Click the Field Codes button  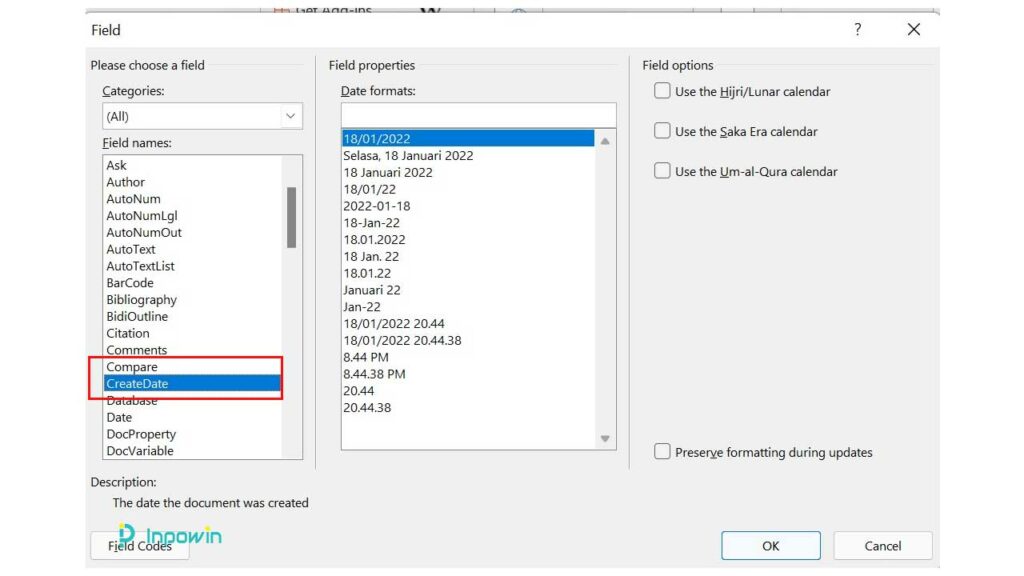(x=139, y=546)
